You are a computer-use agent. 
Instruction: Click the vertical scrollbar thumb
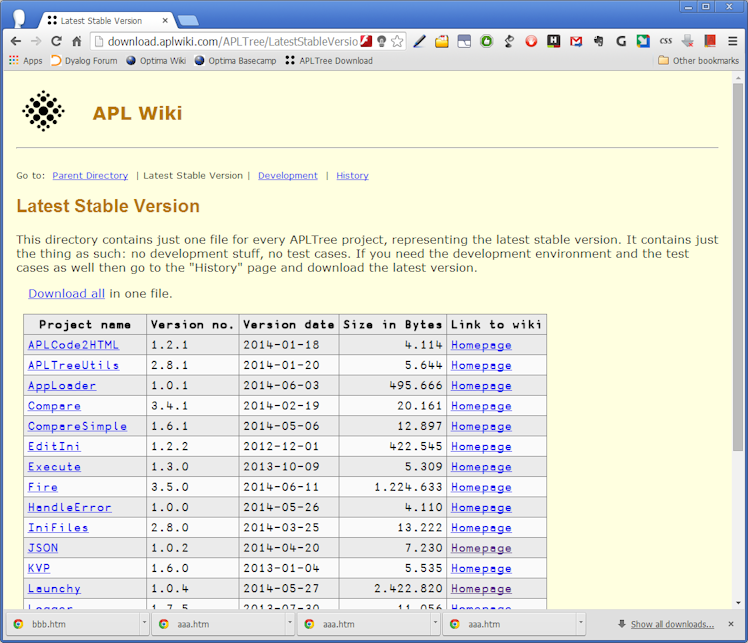[x=738, y=267]
